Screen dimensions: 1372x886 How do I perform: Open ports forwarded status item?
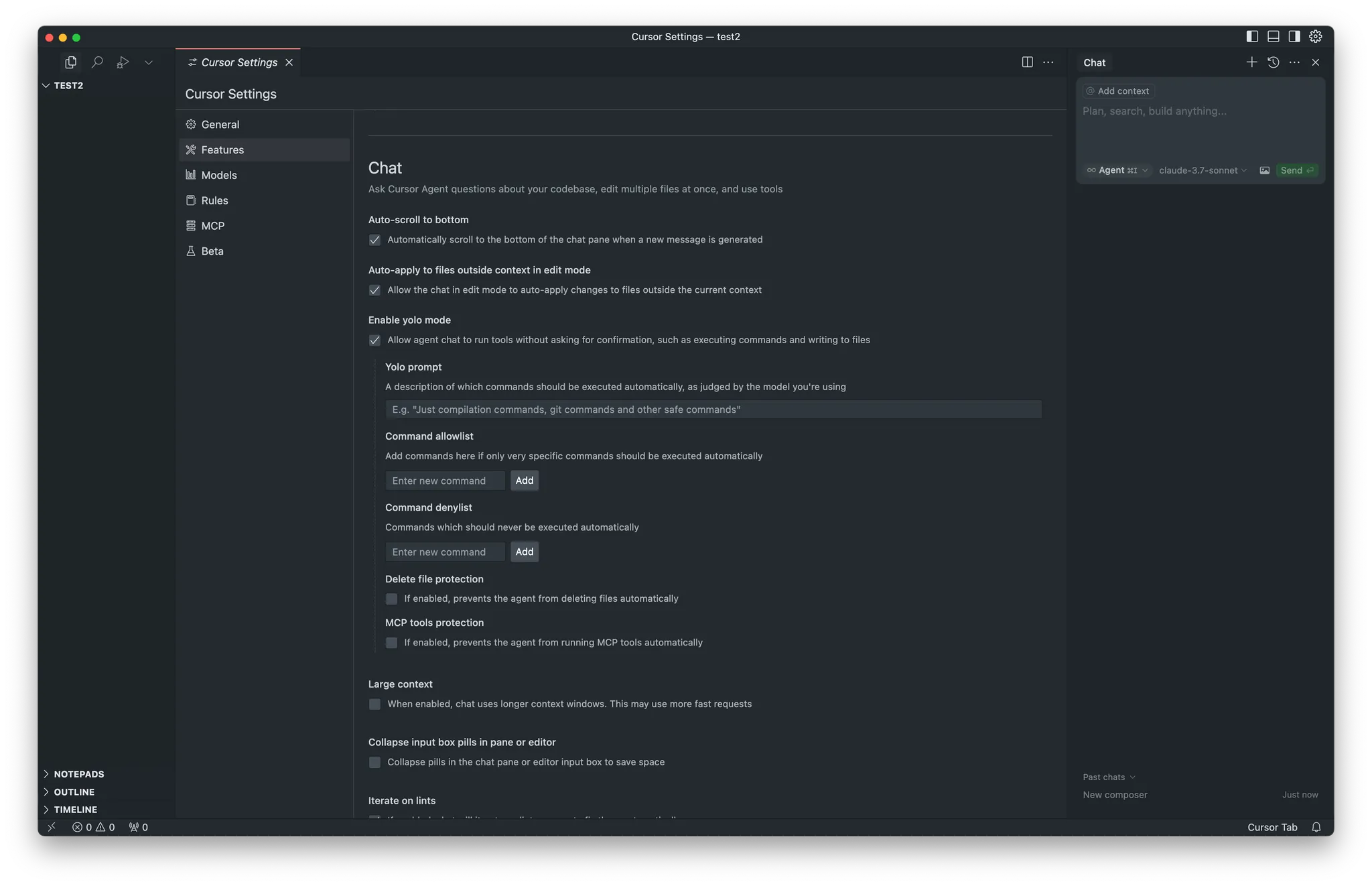[x=139, y=827]
